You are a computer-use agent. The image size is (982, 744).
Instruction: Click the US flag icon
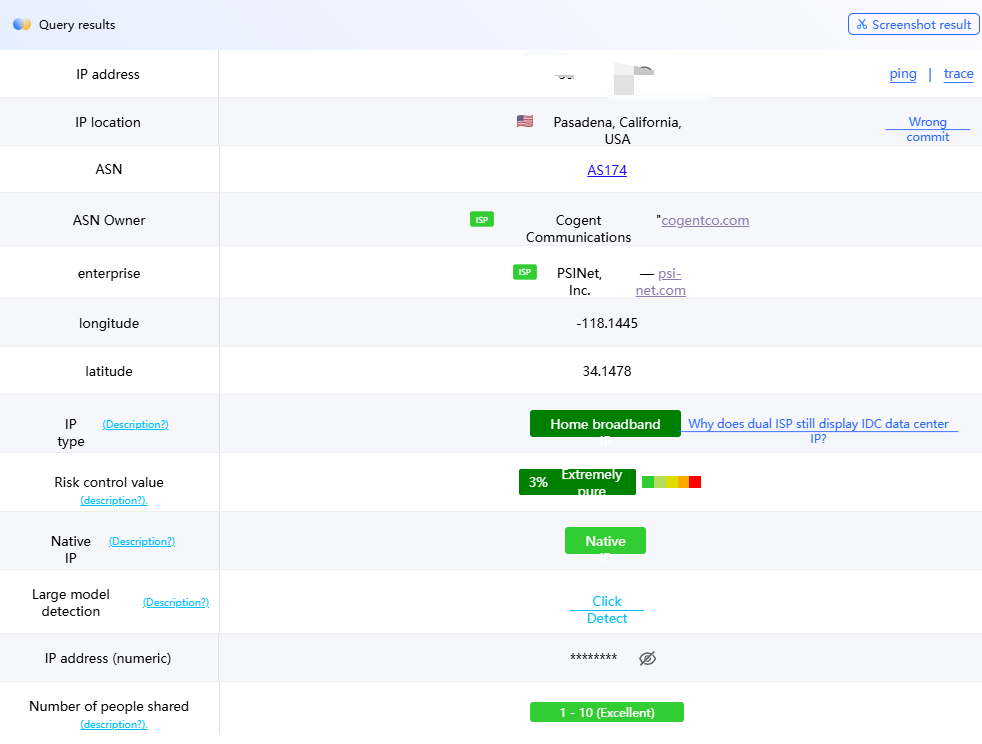pos(525,121)
